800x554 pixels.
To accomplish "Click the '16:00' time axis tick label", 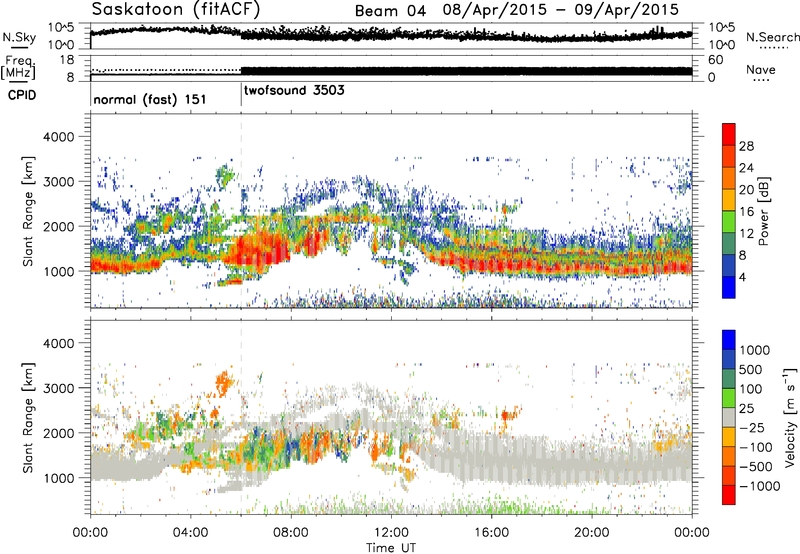I will click(x=491, y=533).
